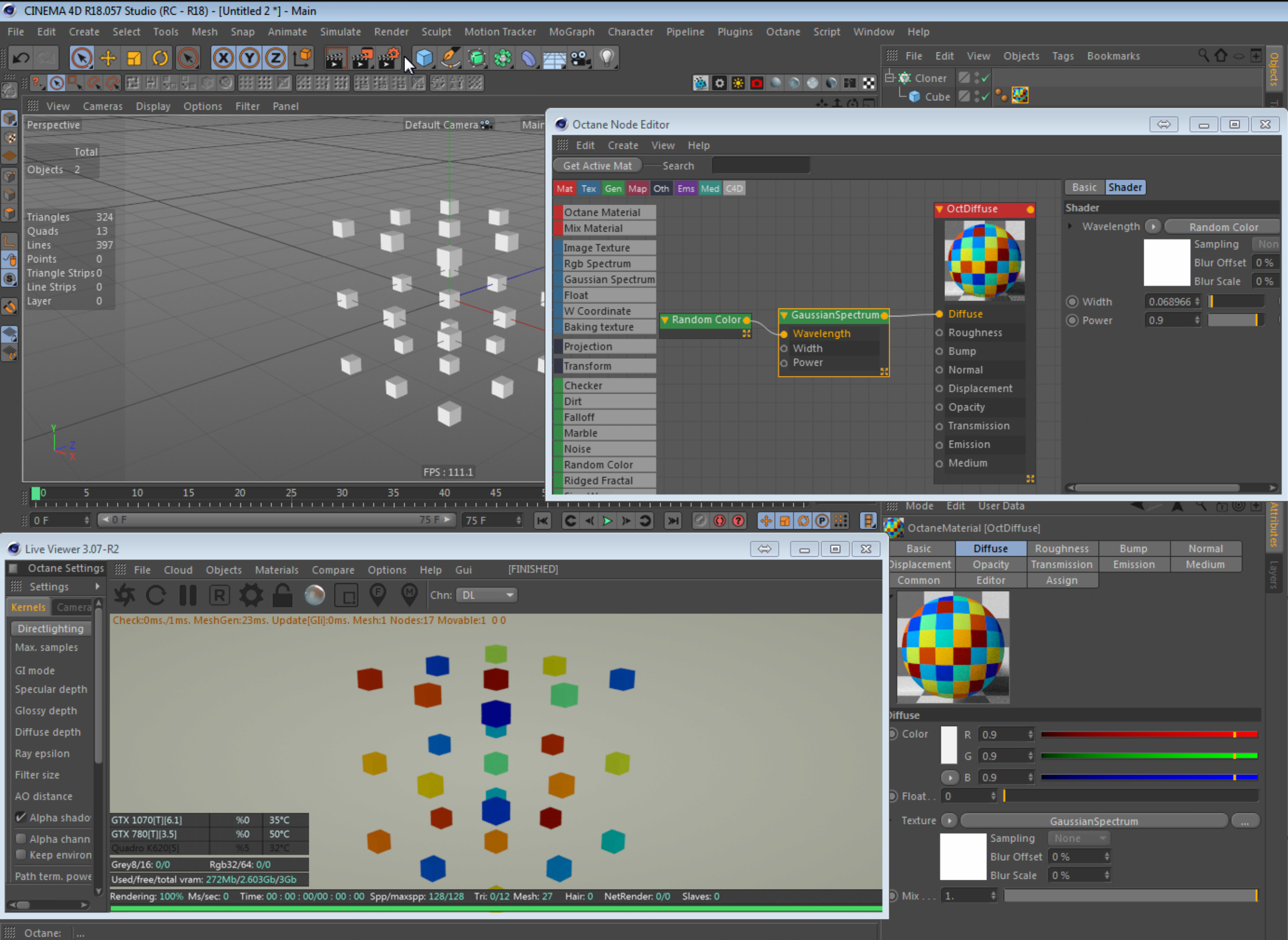Select the Move tool in top toolbar
The width and height of the screenshot is (1288, 940).
pos(108,58)
